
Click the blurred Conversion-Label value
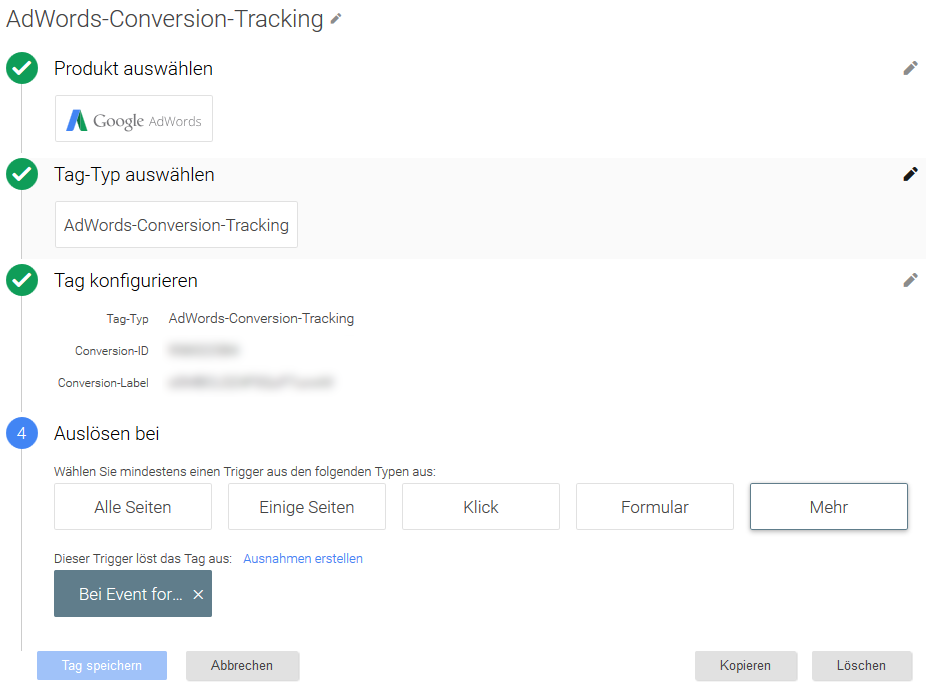pos(251,383)
